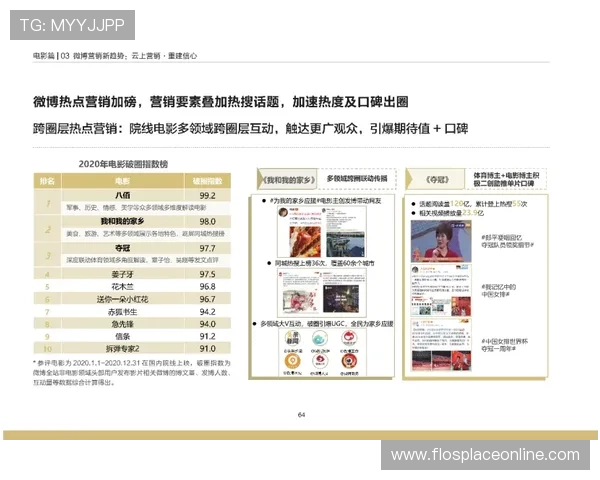Click the 多领域跨圈联动传播 dashed label

coord(357,178)
